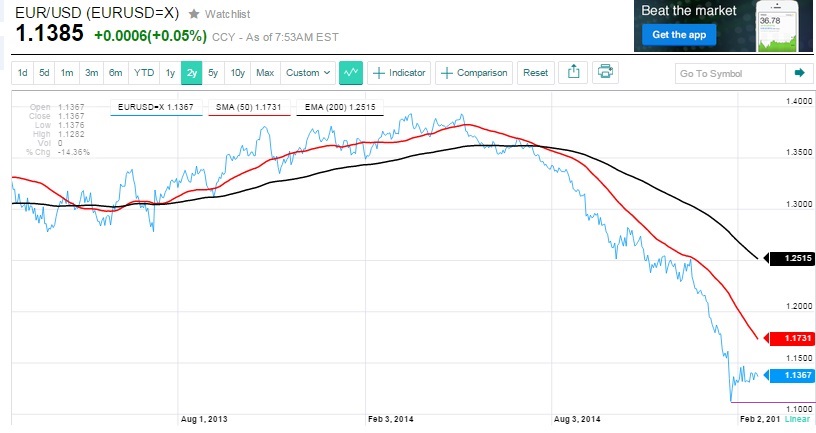This screenshot has width=816, height=433.
Task: Toggle the line chart type button
Action: click(350, 73)
